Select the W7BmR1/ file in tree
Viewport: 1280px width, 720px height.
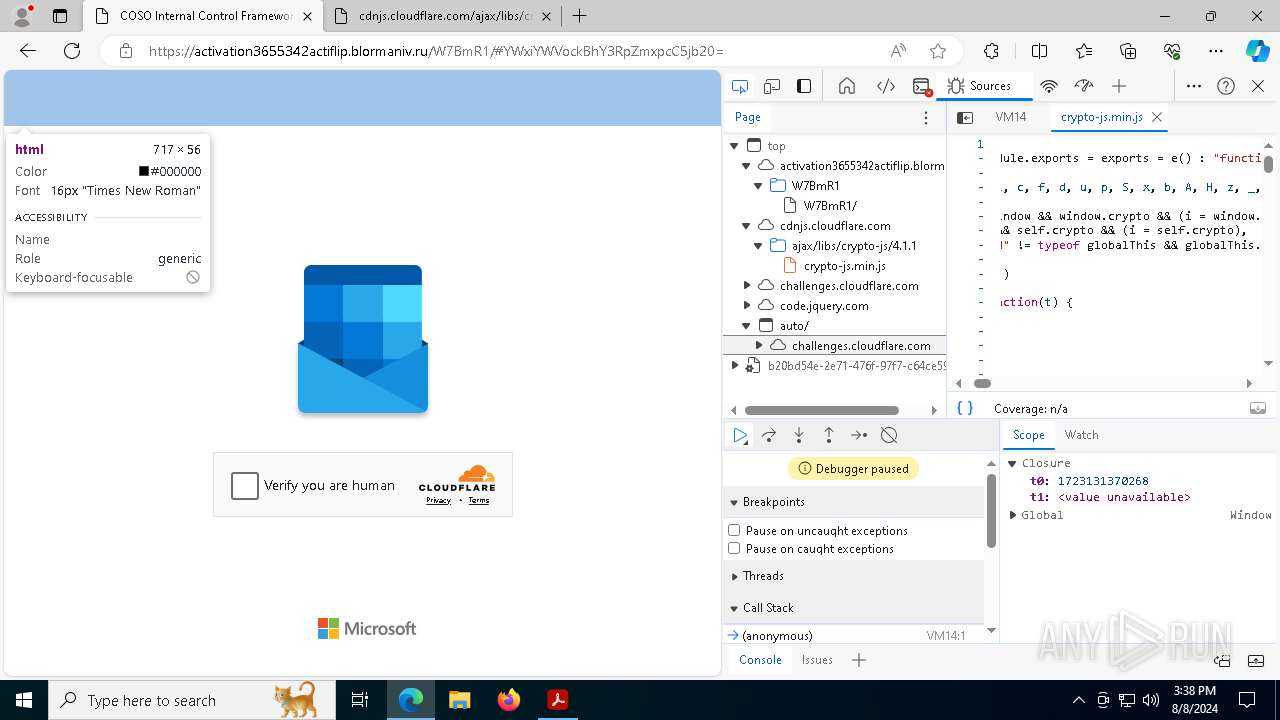(x=830, y=206)
